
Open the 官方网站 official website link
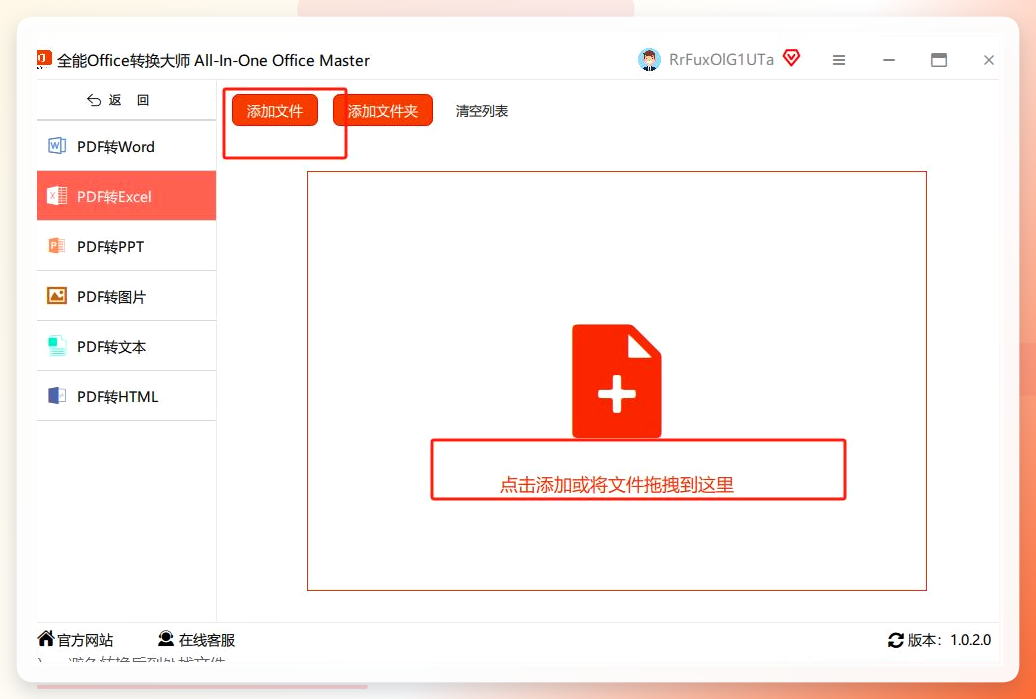tap(75, 640)
